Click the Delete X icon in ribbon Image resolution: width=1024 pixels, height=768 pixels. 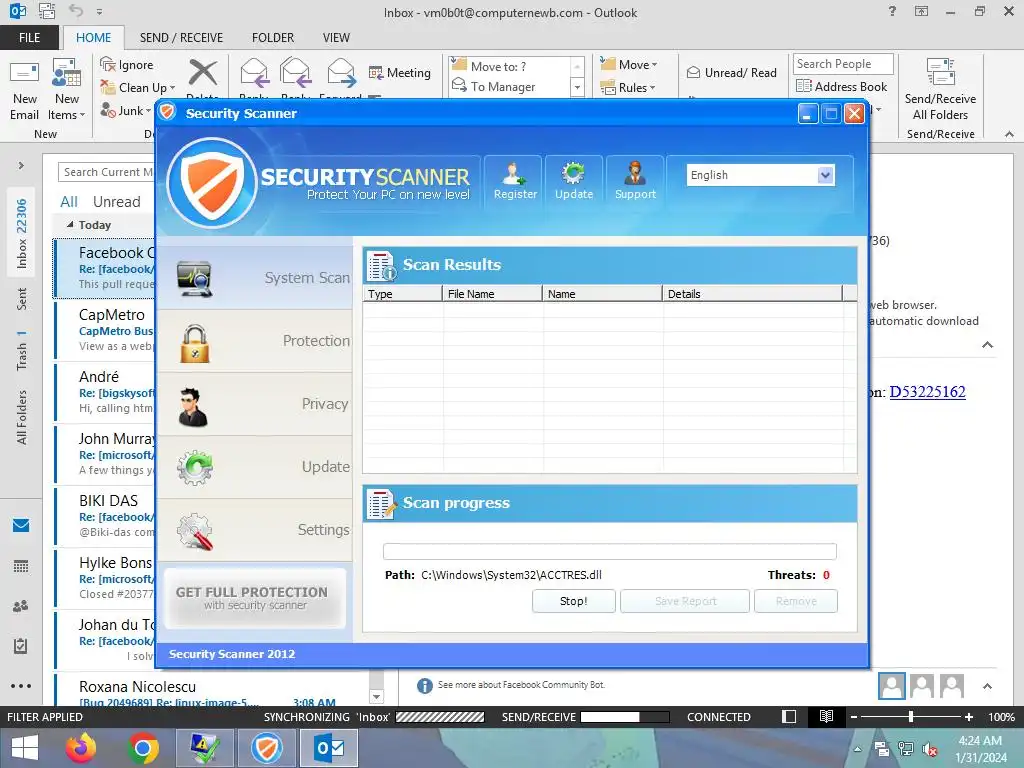[202, 73]
